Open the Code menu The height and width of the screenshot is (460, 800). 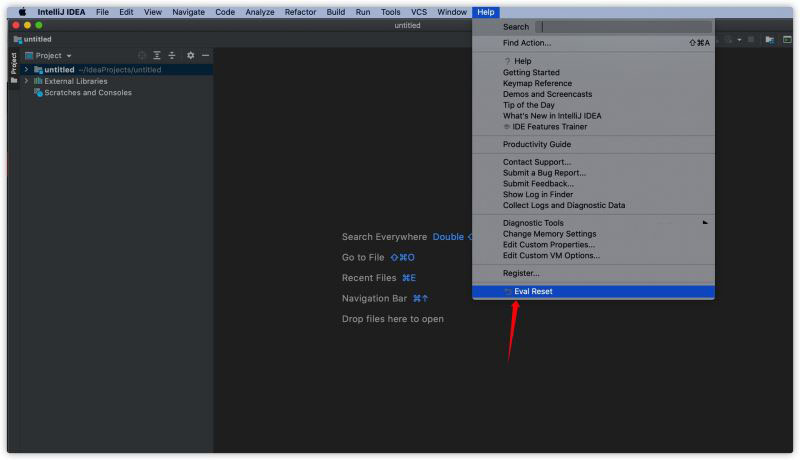coord(224,12)
